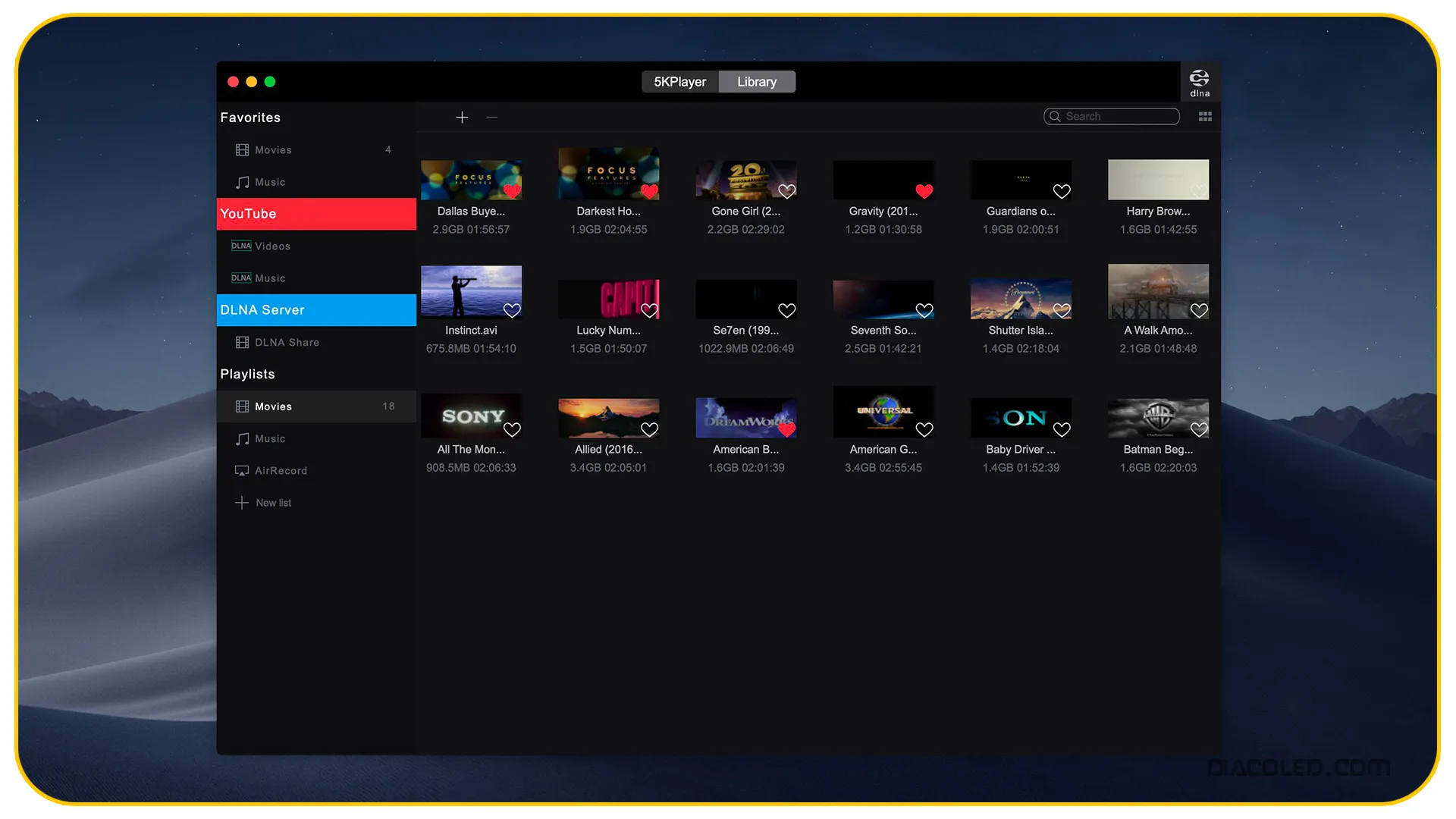Close the 5KPlayer window

coord(234,82)
